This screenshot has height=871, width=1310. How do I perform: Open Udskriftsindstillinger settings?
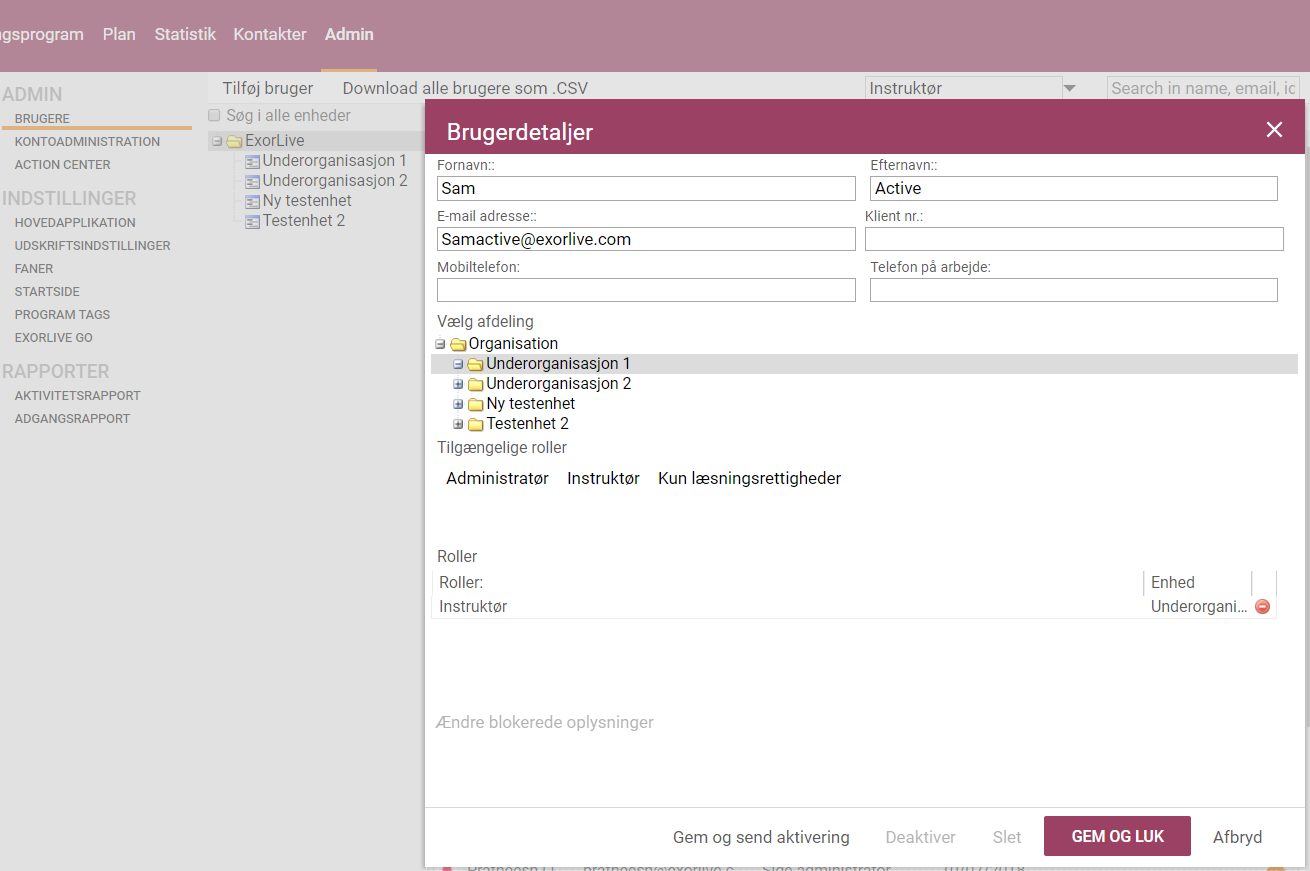[92, 246]
